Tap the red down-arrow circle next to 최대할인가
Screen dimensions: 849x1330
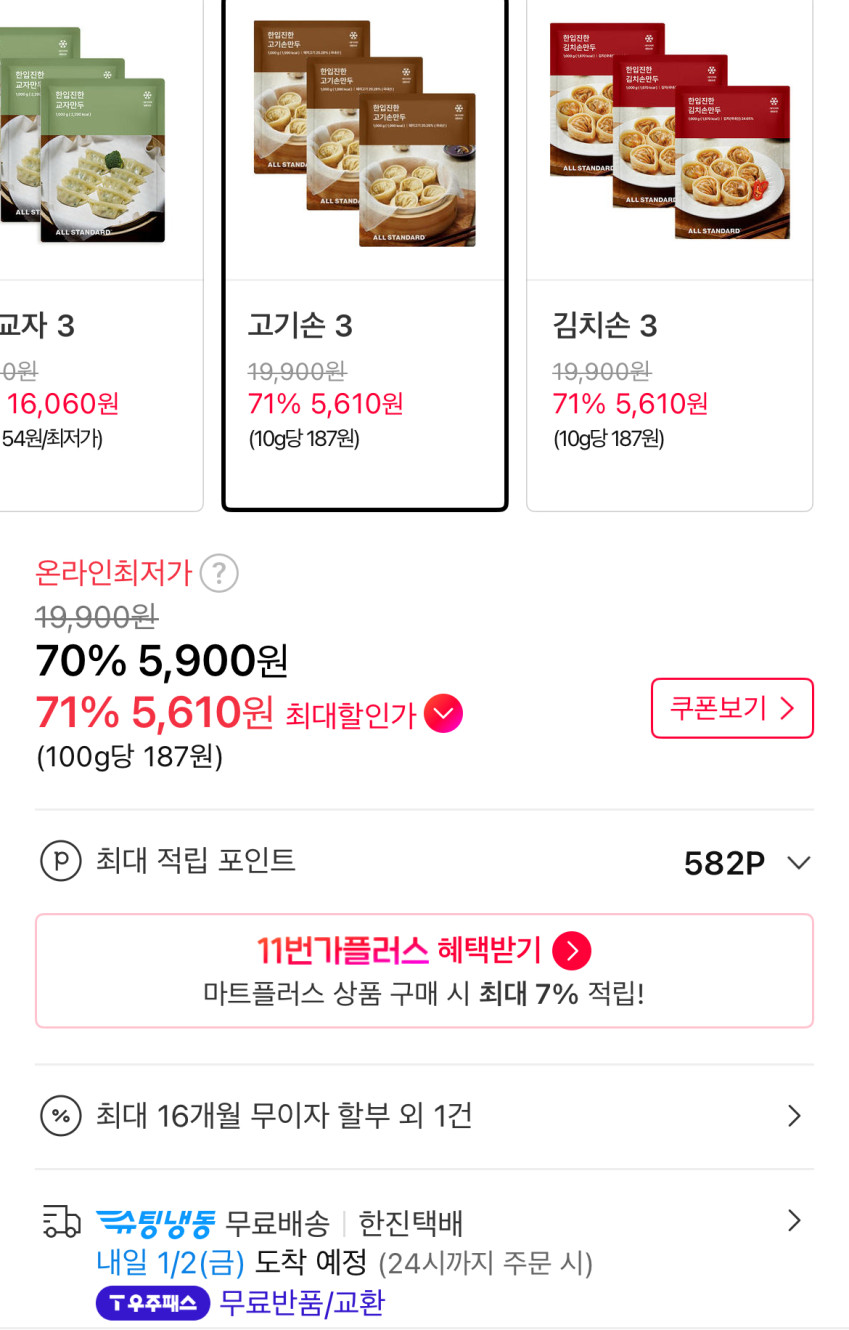[x=443, y=714]
